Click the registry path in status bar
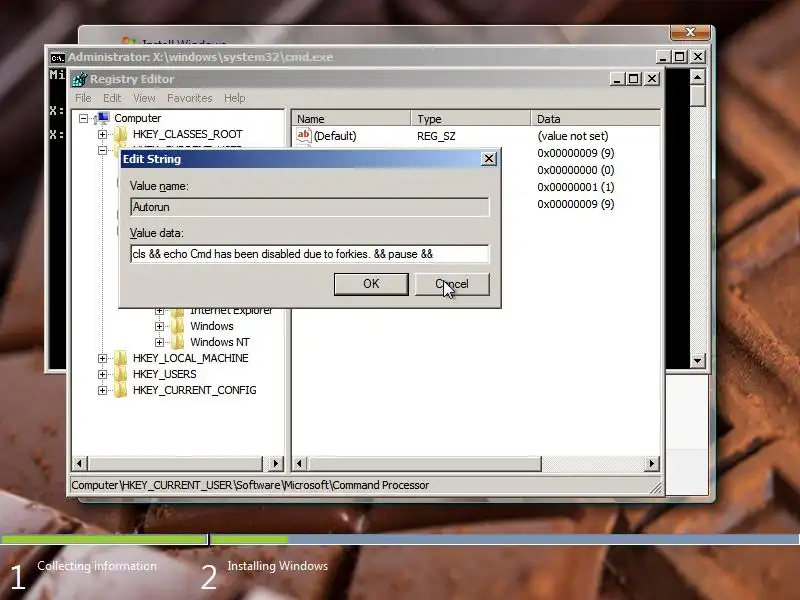Screen dimensions: 800x600 (250, 485)
